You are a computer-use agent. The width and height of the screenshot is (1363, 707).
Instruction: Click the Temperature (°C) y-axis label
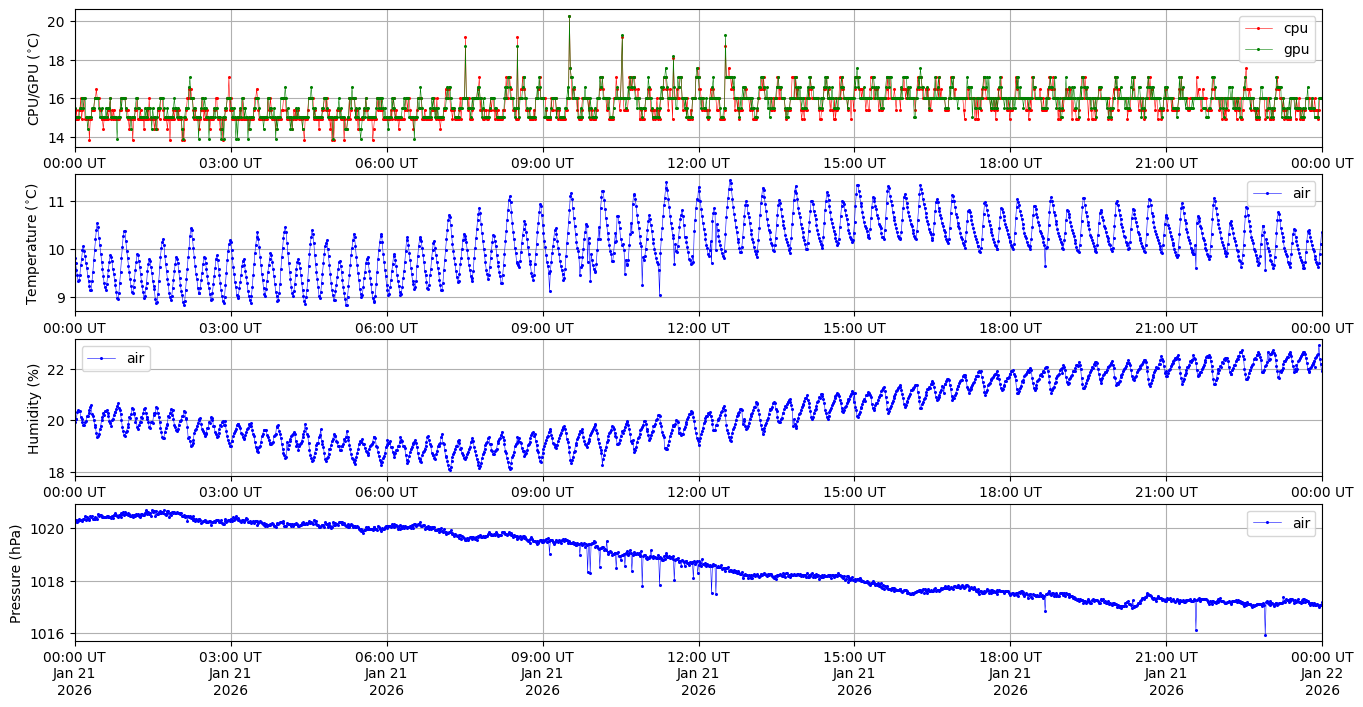pyautogui.click(x=33, y=243)
